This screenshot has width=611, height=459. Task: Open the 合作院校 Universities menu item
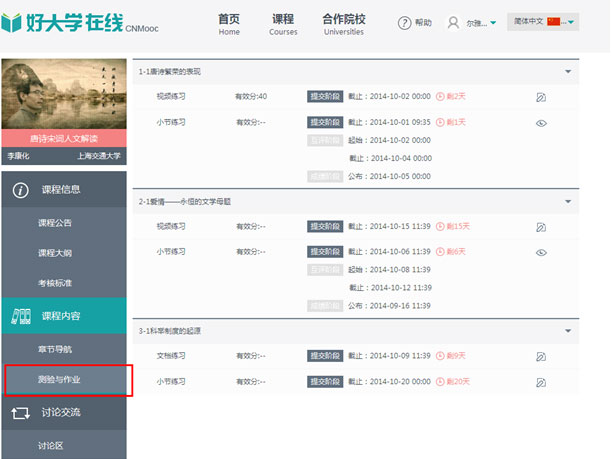343,24
